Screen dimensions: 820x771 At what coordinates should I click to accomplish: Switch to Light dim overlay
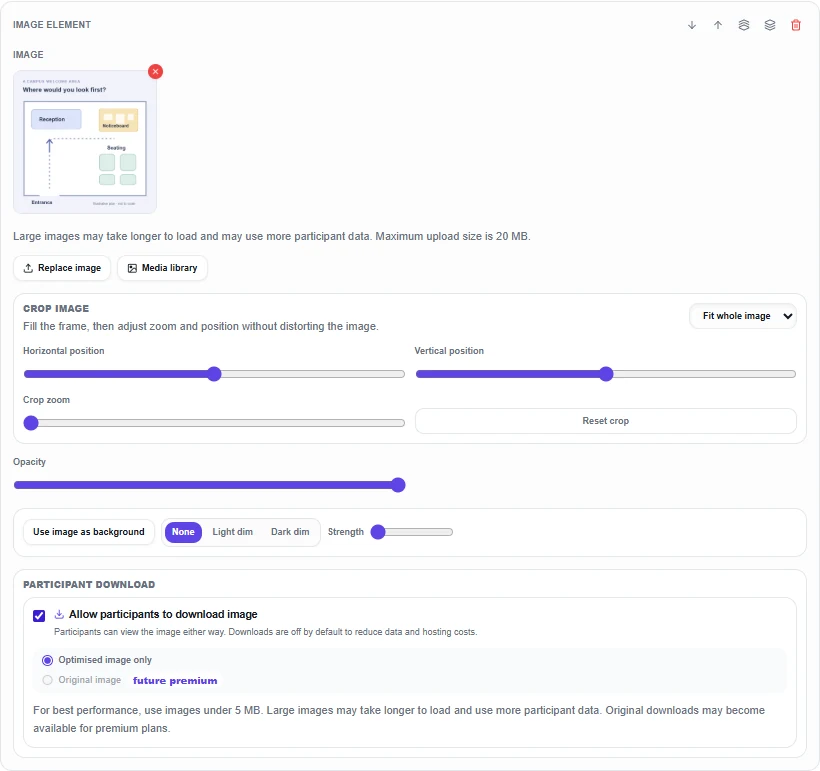[x=232, y=532]
